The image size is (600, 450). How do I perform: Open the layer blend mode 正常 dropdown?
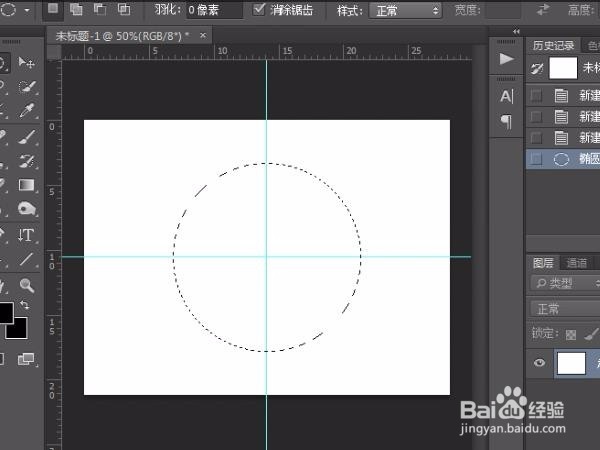565,309
